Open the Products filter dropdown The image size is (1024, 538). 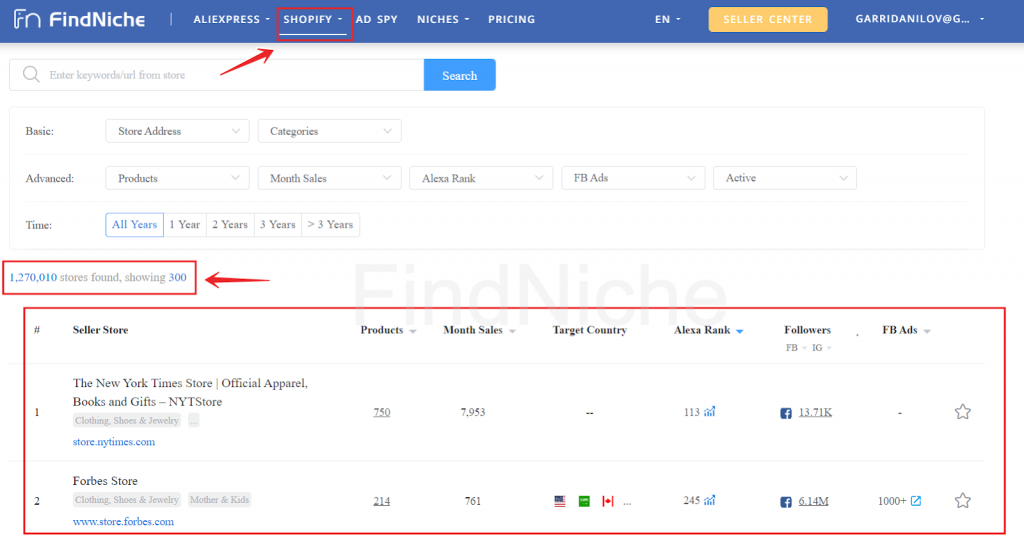177,178
